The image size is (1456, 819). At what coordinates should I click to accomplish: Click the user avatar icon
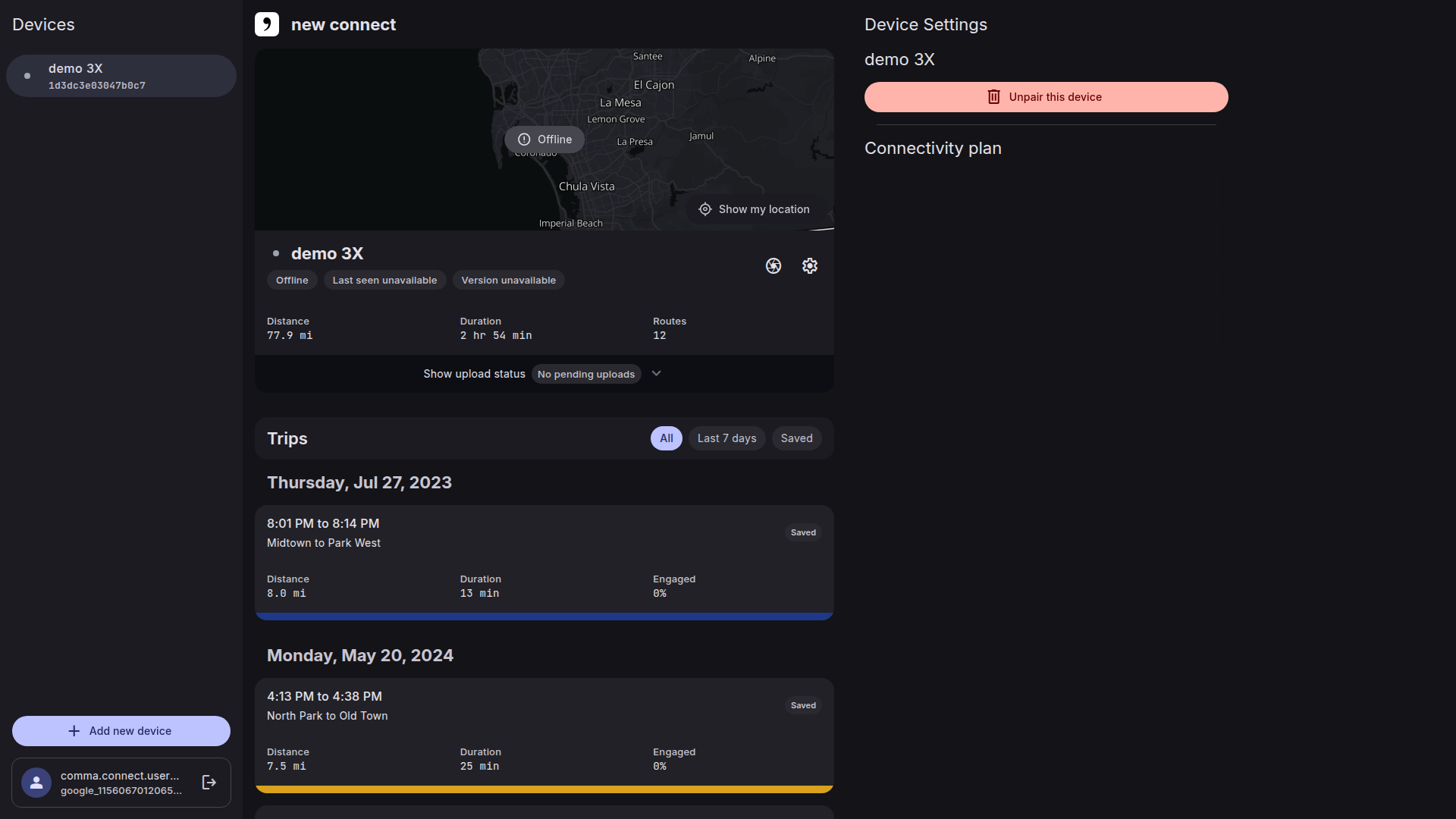pyautogui.click(x=36, y=783)
